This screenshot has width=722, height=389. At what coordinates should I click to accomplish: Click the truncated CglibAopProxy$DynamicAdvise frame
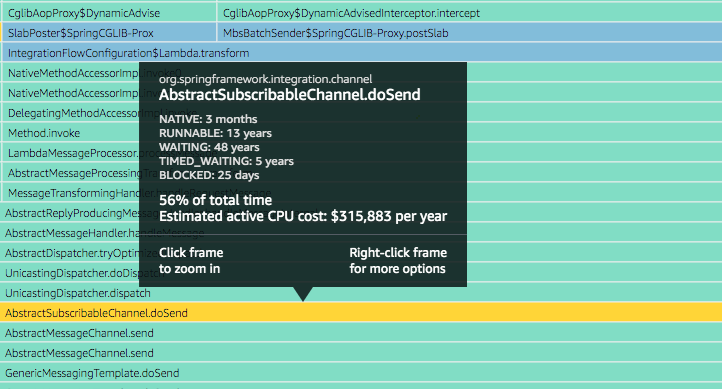109,13
